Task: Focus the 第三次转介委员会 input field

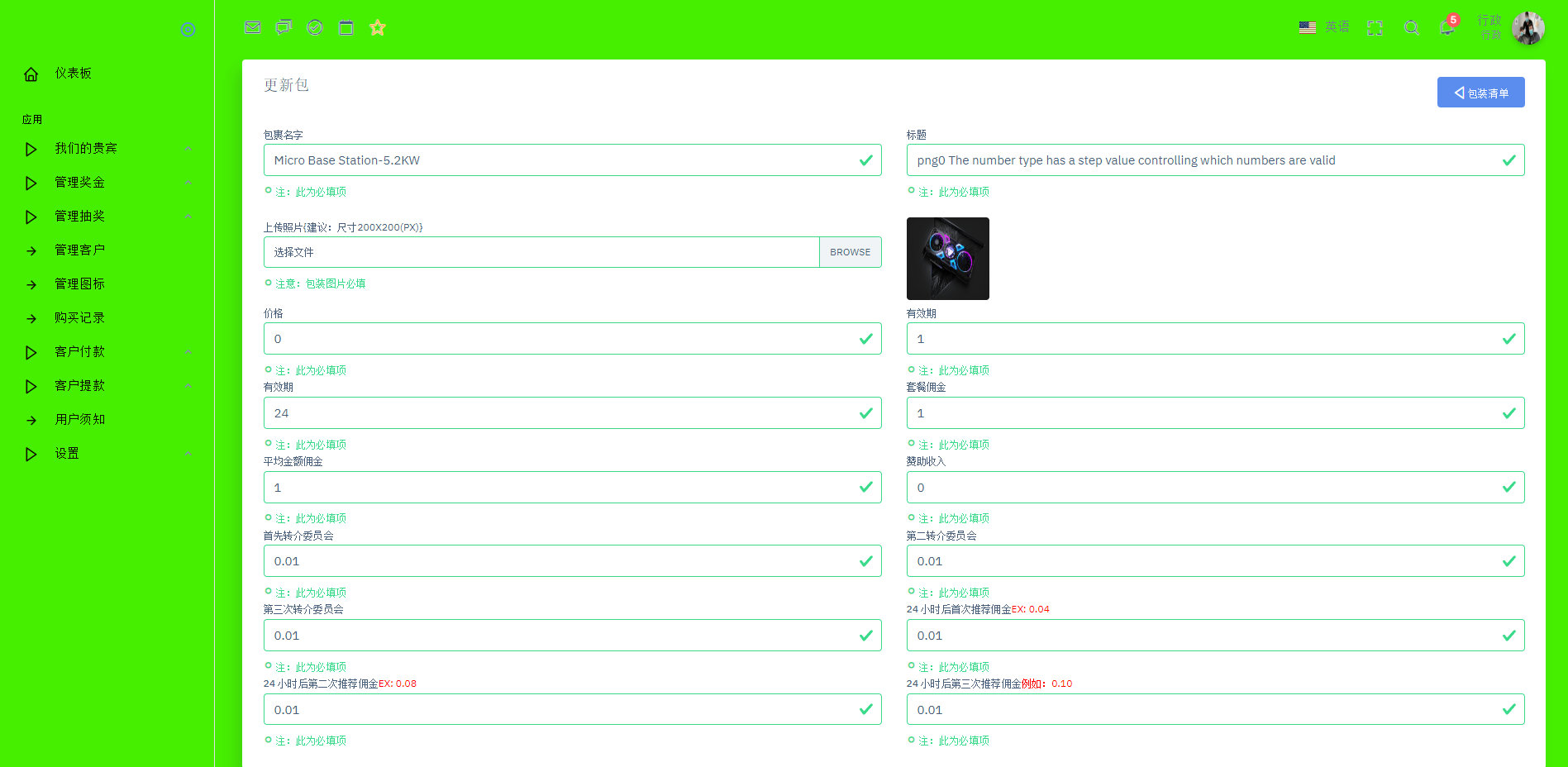Action: pos(572,636)
